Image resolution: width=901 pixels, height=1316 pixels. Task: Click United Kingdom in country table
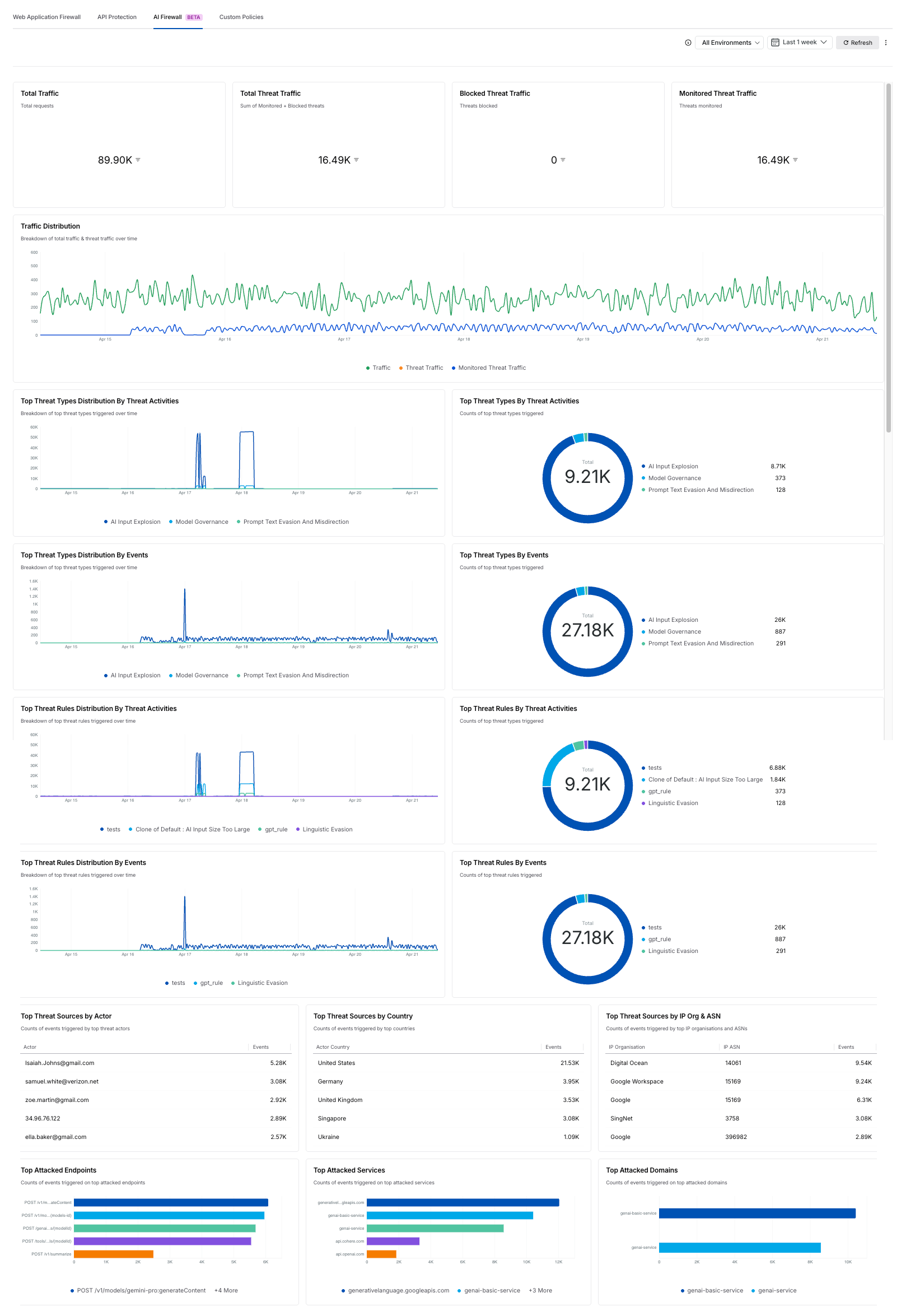pyautogui.click(x=340, y=1100)
